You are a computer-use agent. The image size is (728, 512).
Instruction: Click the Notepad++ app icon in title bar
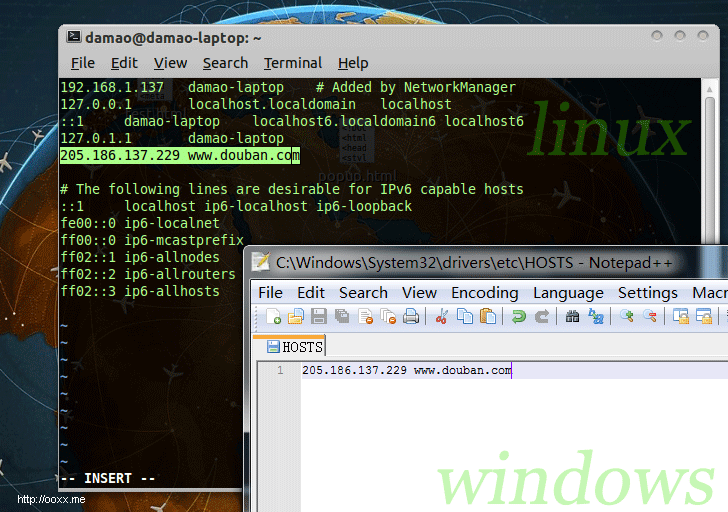[x=260, y=261]
